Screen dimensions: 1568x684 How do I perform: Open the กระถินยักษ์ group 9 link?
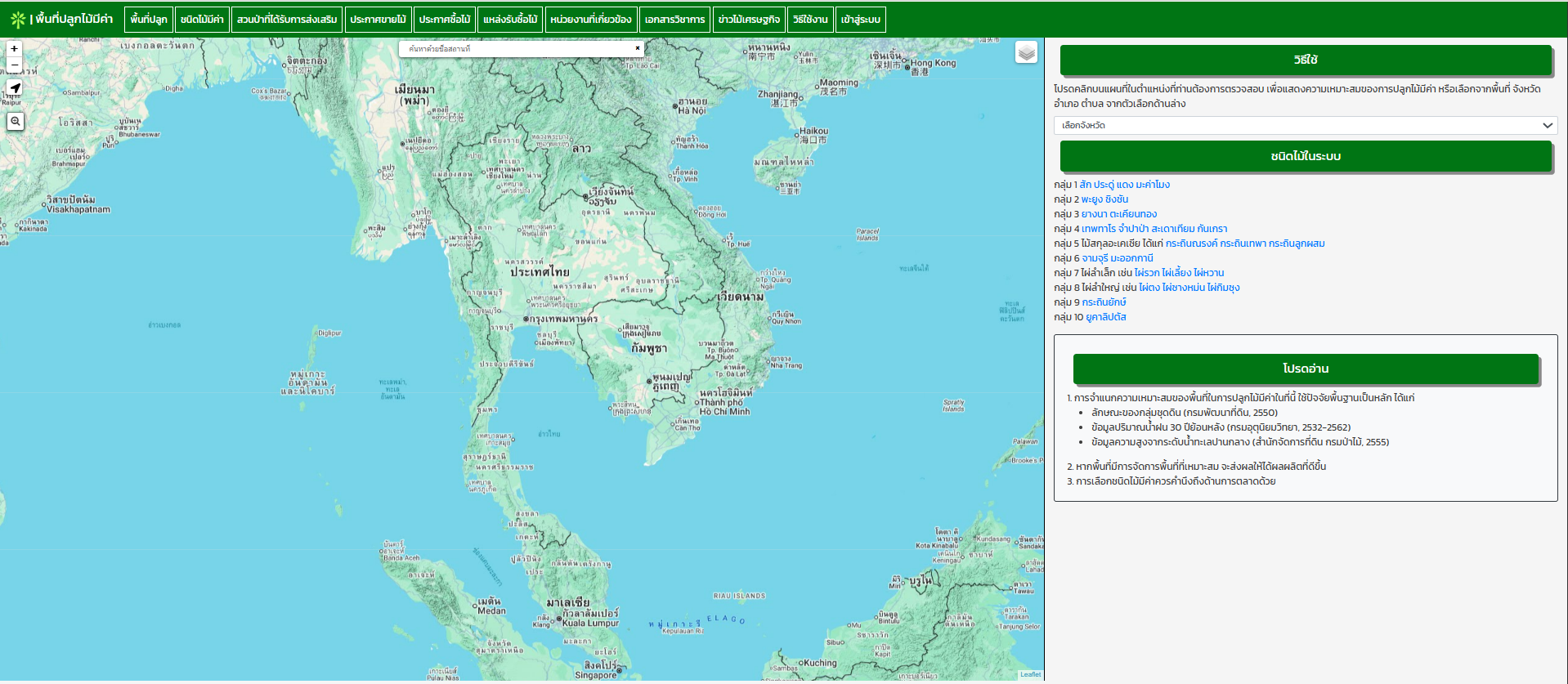tap(1104, 302)
